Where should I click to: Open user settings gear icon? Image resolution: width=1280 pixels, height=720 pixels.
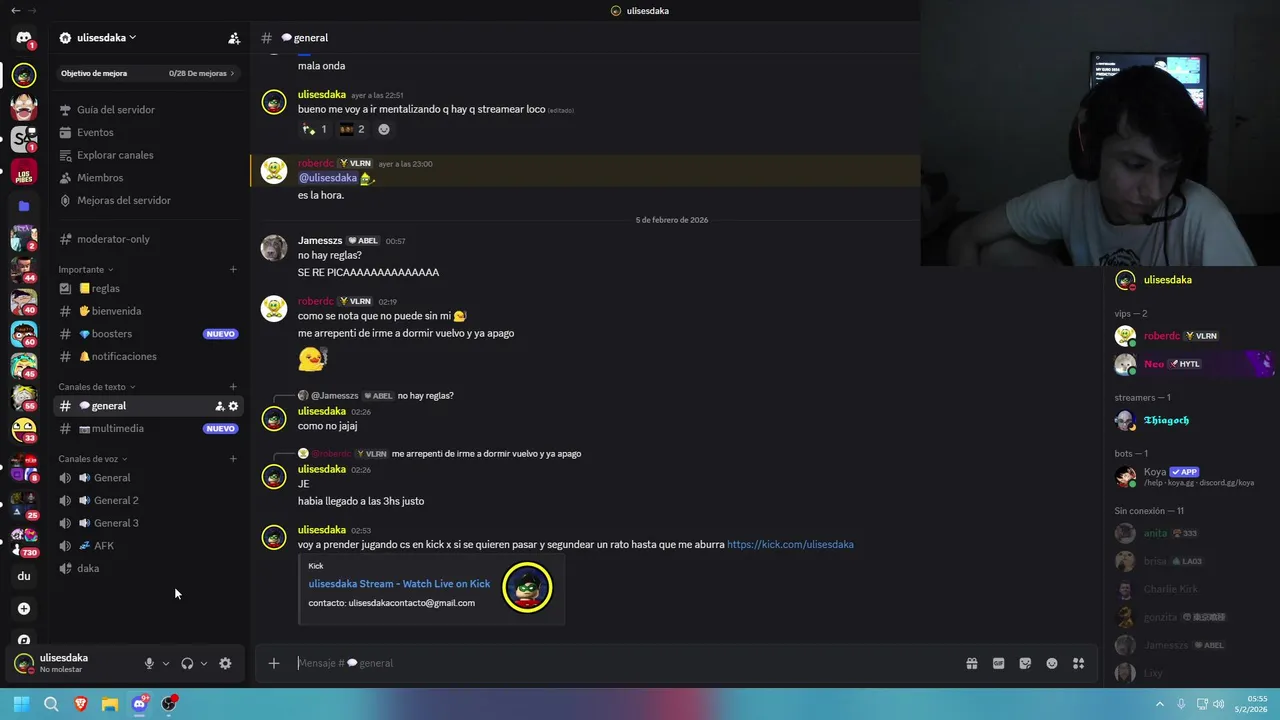click(225, 663)
